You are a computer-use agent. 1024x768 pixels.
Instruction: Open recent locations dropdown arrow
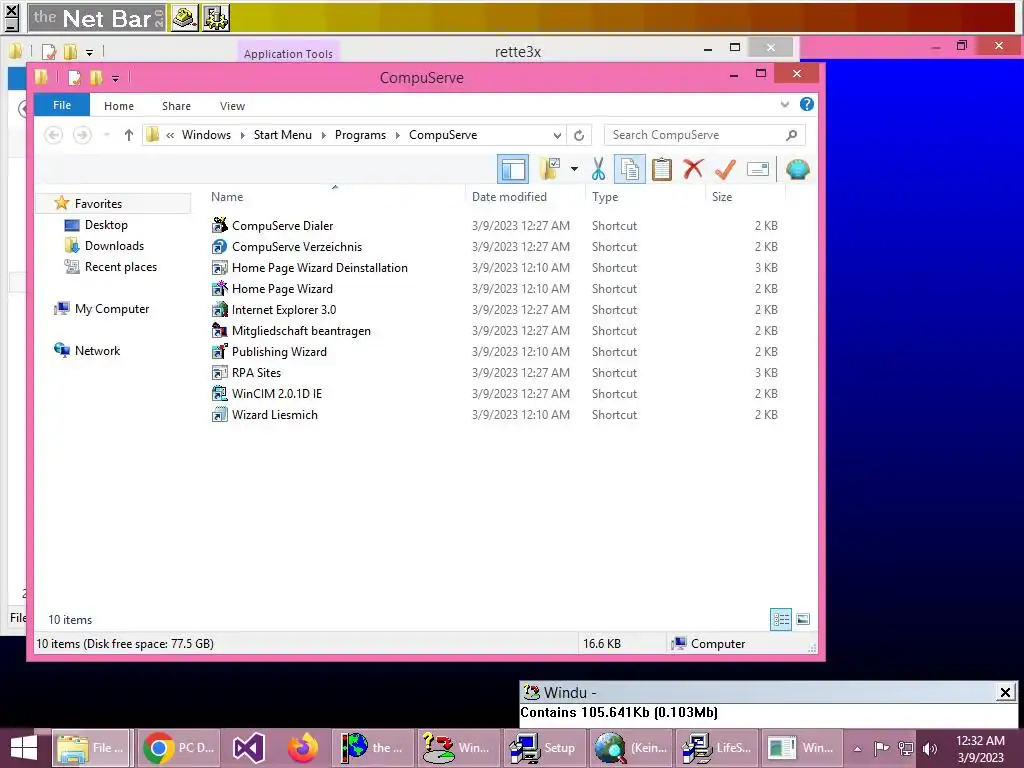coord(106,135)
